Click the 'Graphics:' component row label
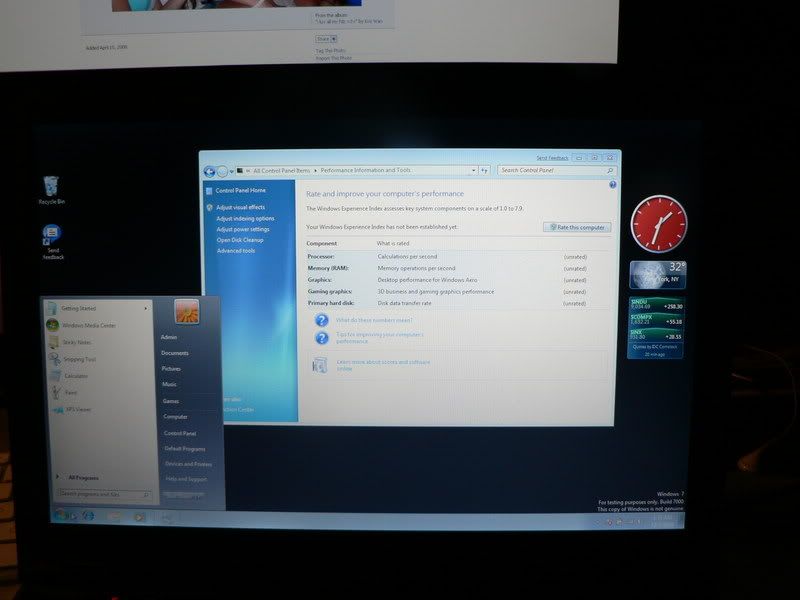 pos(319,280)
